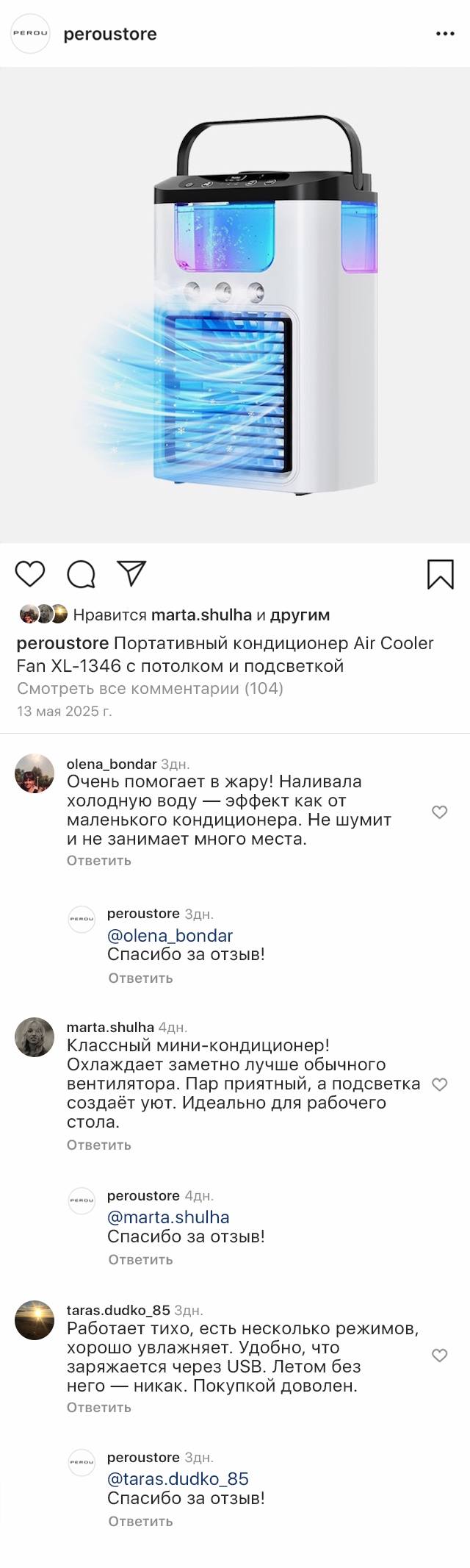Open taras.dudko_85's sunset avatar
Viewport: 470px width, 1568px height.
coord(35,1320)
